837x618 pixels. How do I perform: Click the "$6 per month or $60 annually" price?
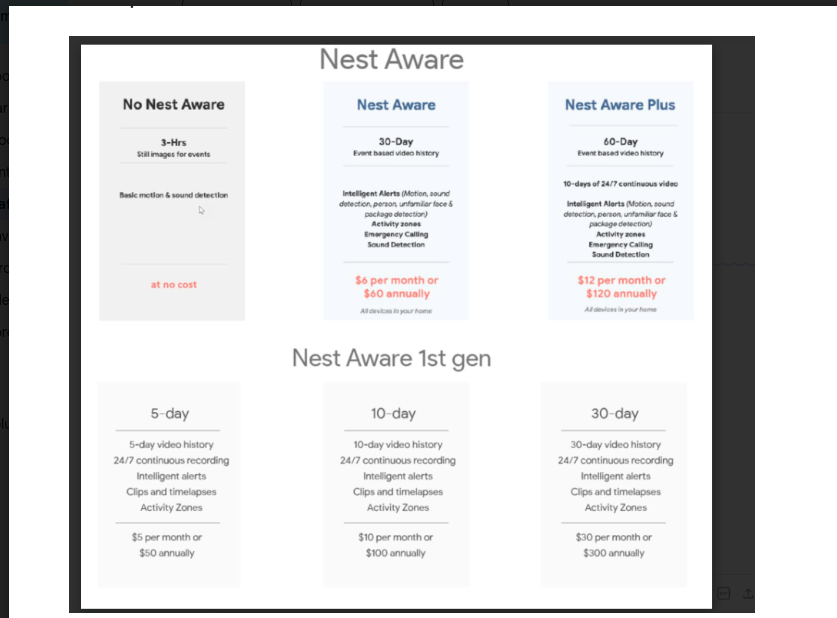click(x=396, y=287)
